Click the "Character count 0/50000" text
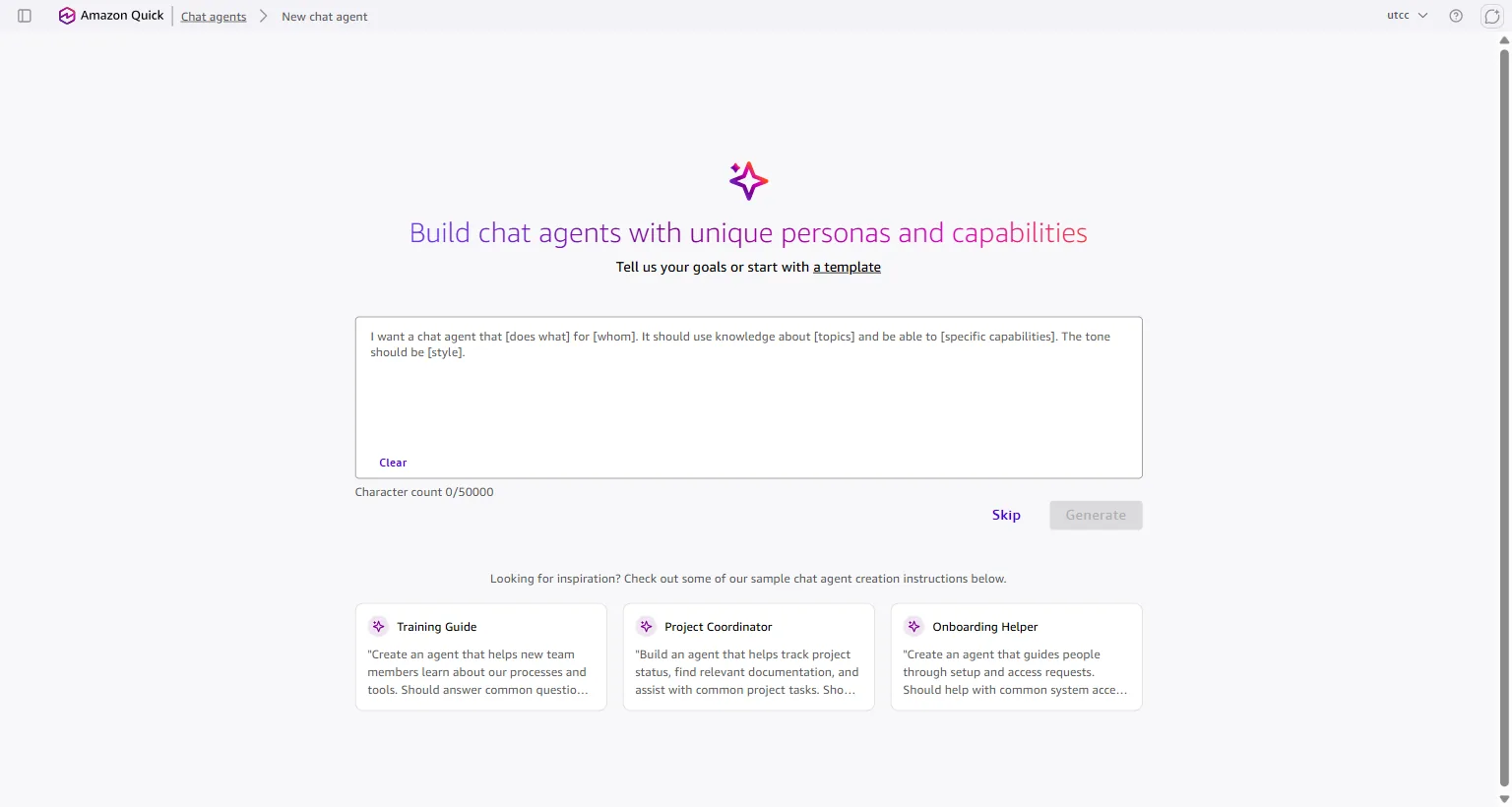 (424, 492)
